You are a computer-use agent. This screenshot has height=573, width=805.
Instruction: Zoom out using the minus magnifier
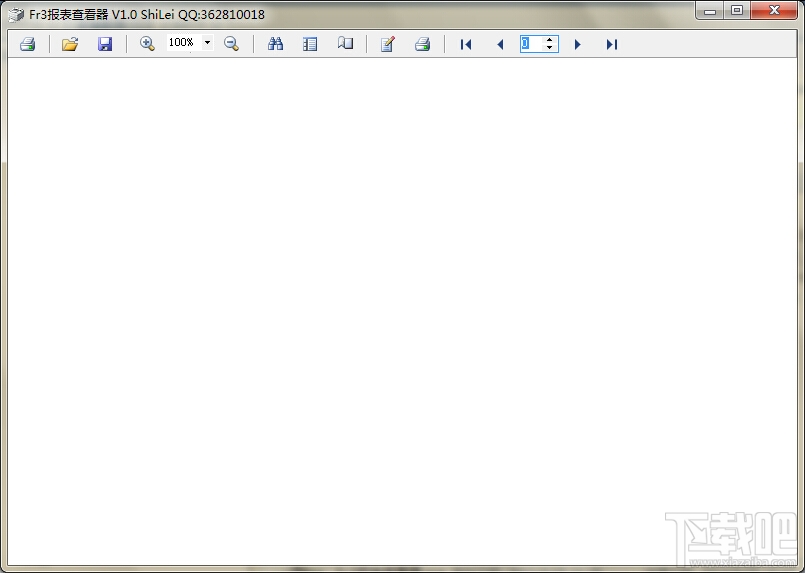pyautogui.click(x=232, y=44)
